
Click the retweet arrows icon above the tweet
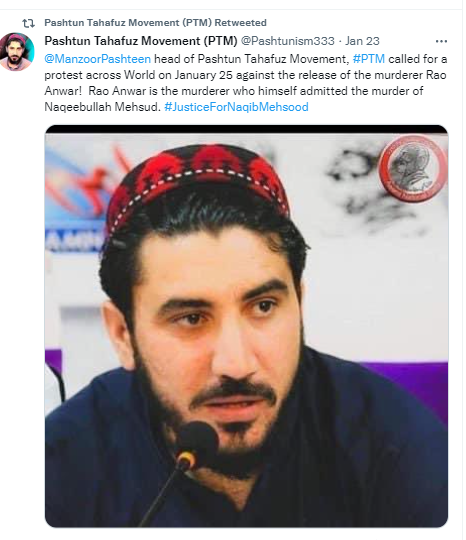coord(28,23)
